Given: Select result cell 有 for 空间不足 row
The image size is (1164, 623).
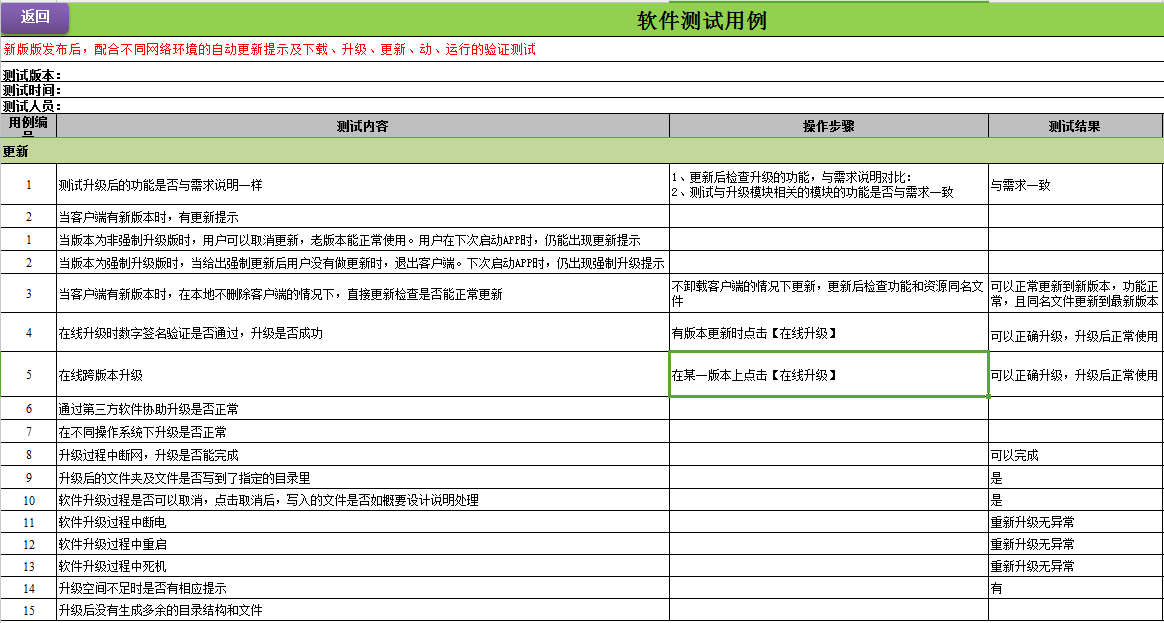Looking at the screenshot, I should (1074, 589).
